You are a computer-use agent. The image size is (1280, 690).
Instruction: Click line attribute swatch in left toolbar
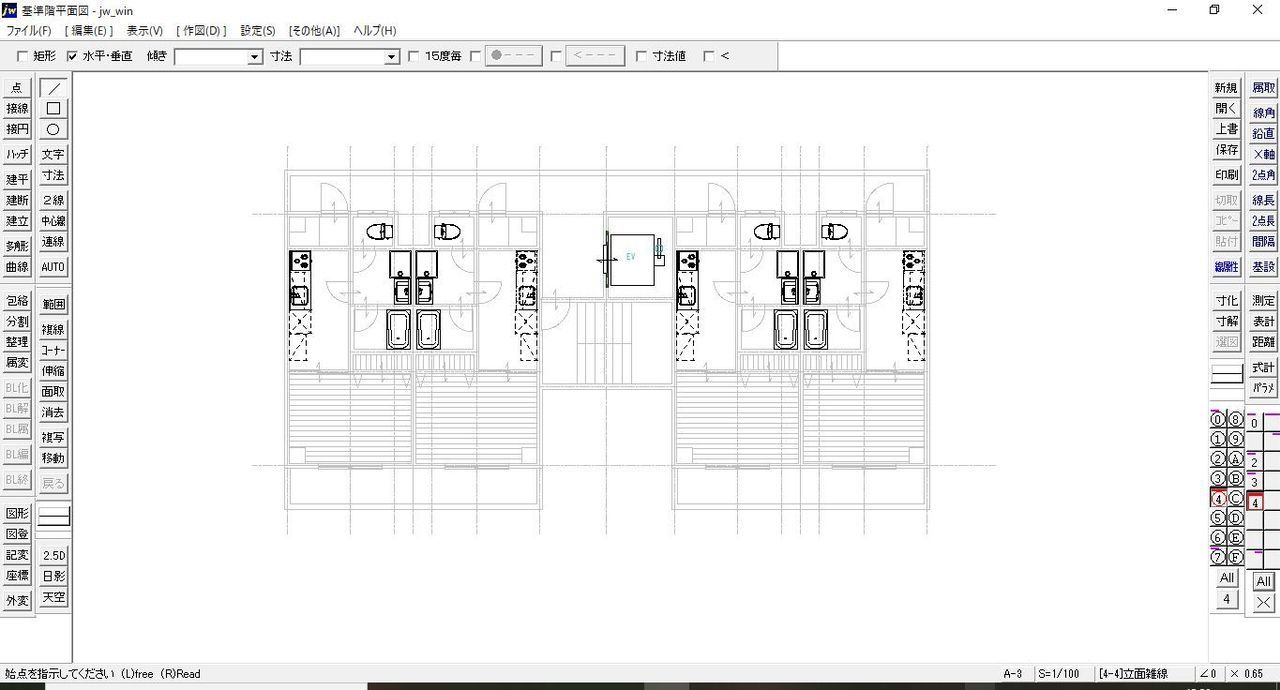pos(53,517)
